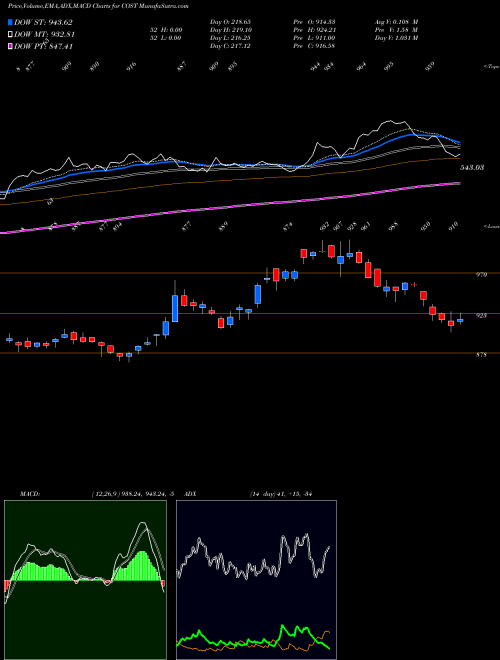Click the Pre H: 924.21 value

(x=314, y=30)
